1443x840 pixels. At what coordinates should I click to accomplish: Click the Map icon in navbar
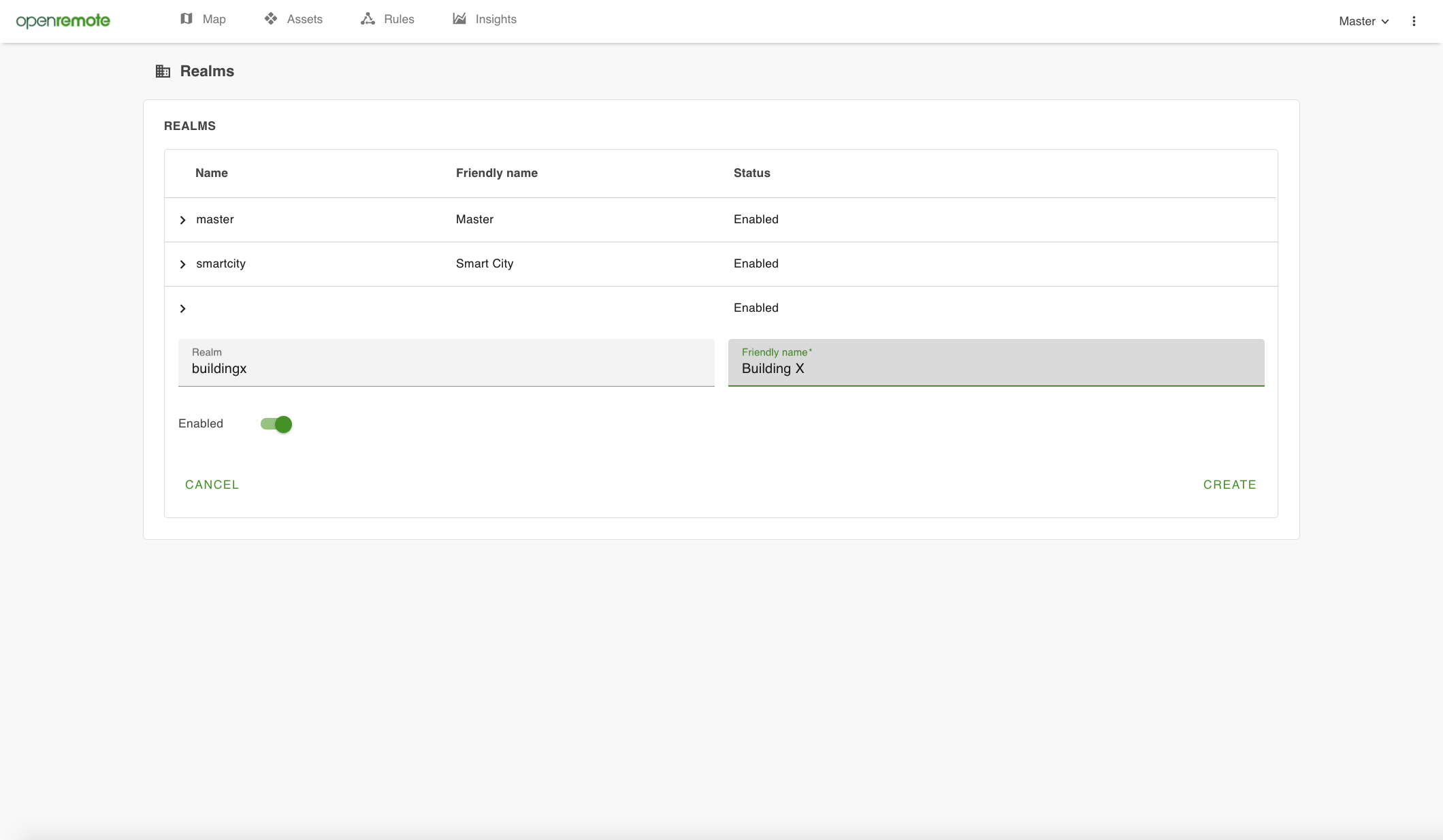click(x=187, y=19)
